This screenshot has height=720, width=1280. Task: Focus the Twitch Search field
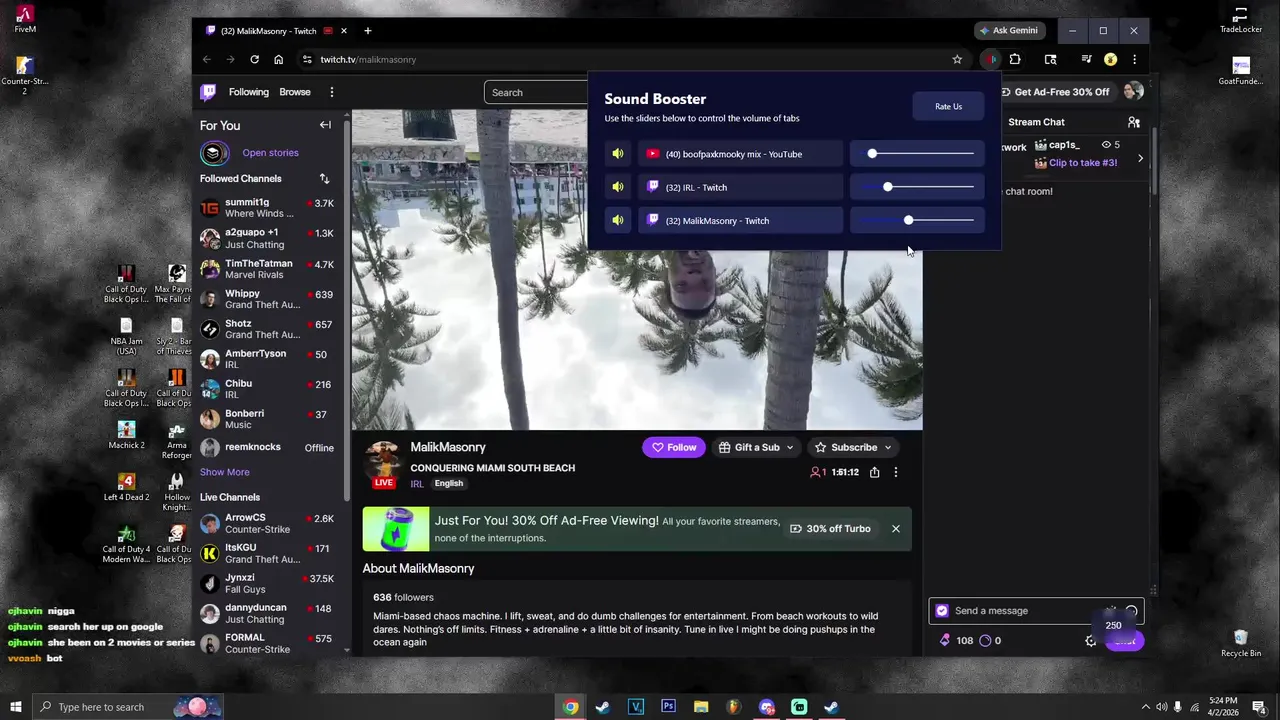535,92
